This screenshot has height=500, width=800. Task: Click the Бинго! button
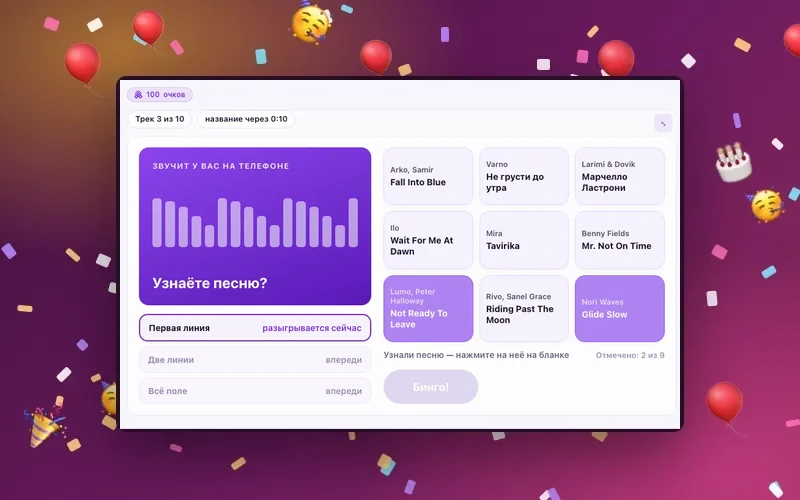431,387
